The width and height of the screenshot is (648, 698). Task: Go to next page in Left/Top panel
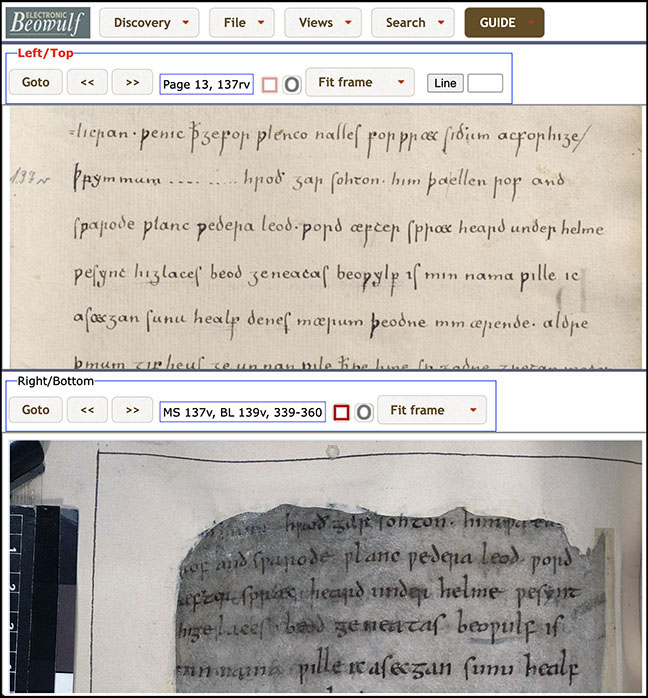click(x=132, y=82)
